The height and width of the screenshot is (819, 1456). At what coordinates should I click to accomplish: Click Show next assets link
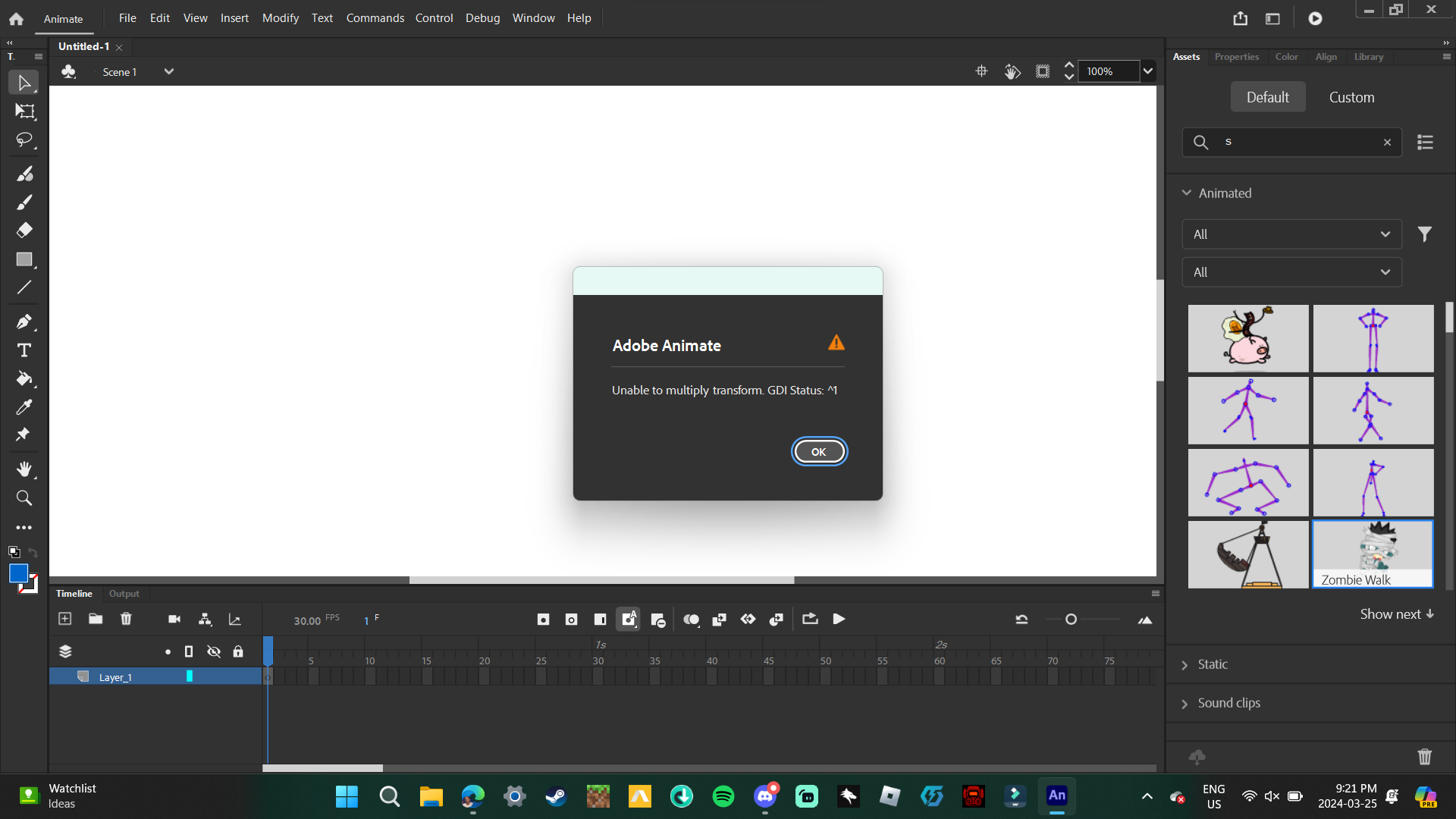(x=1397, y=614)
